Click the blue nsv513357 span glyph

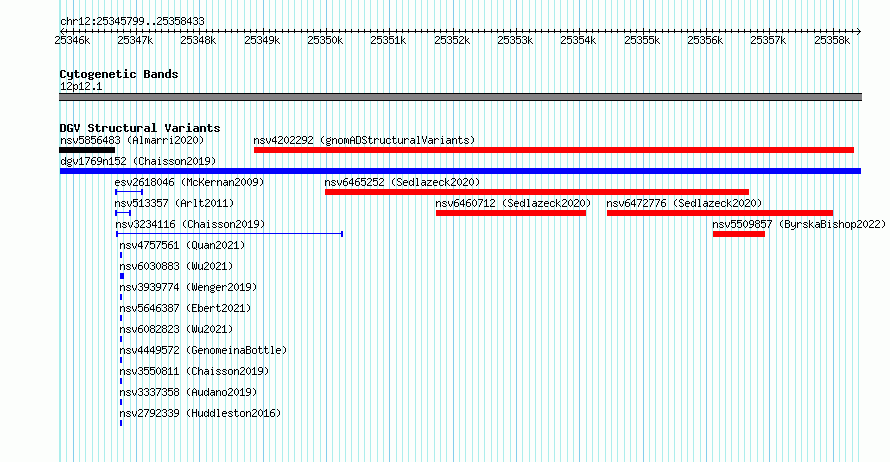pos(123,213)
